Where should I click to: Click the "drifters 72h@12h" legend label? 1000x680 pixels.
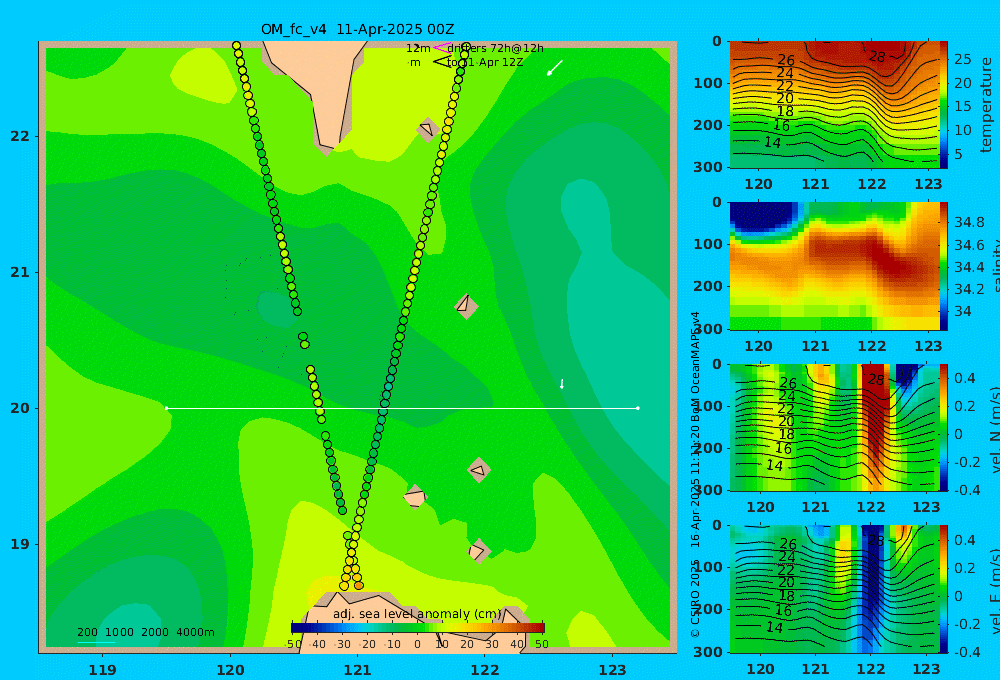coord(496,48)
